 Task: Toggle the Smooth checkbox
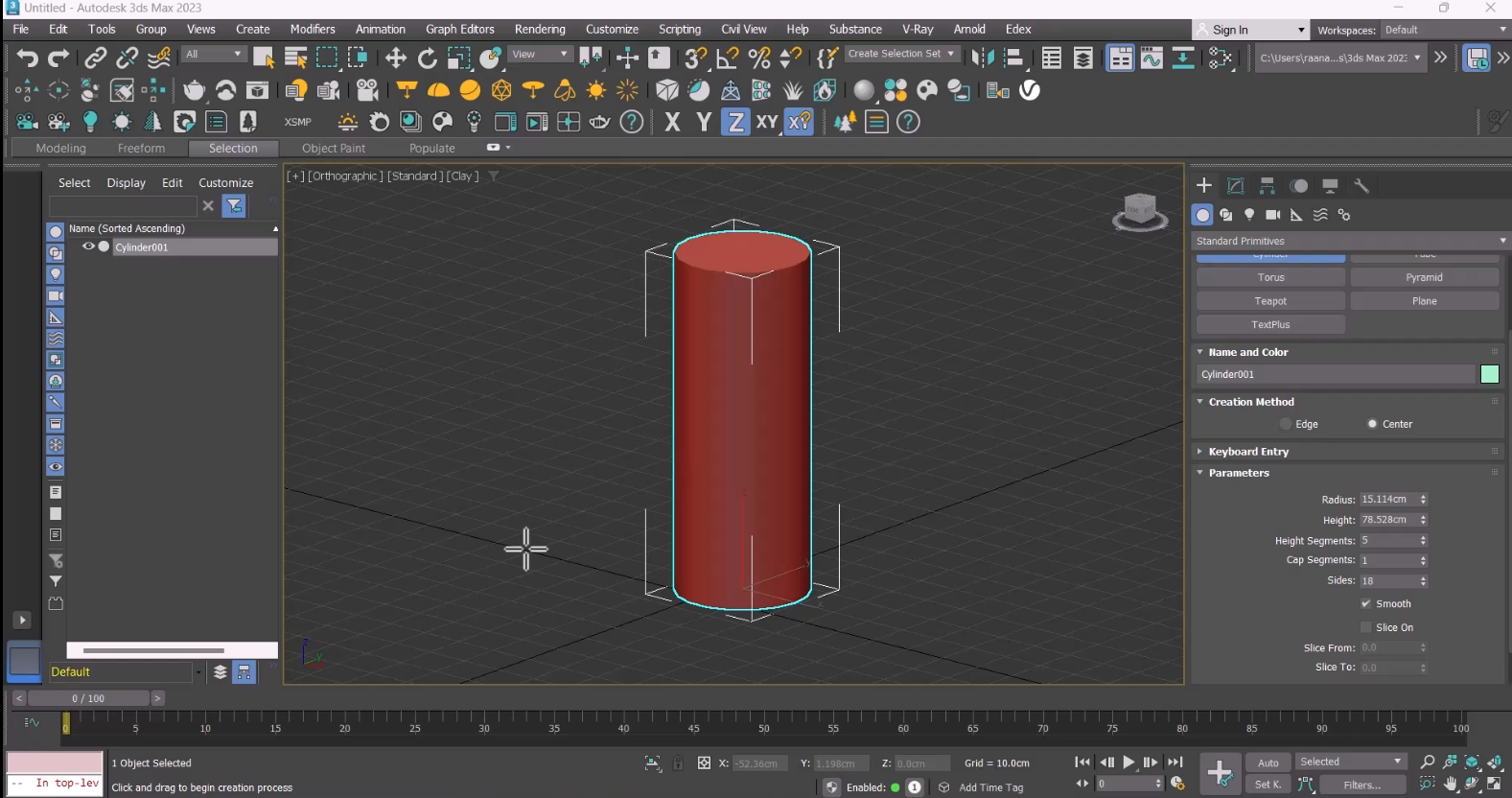pyautogui.click(x=1366, y=604)
